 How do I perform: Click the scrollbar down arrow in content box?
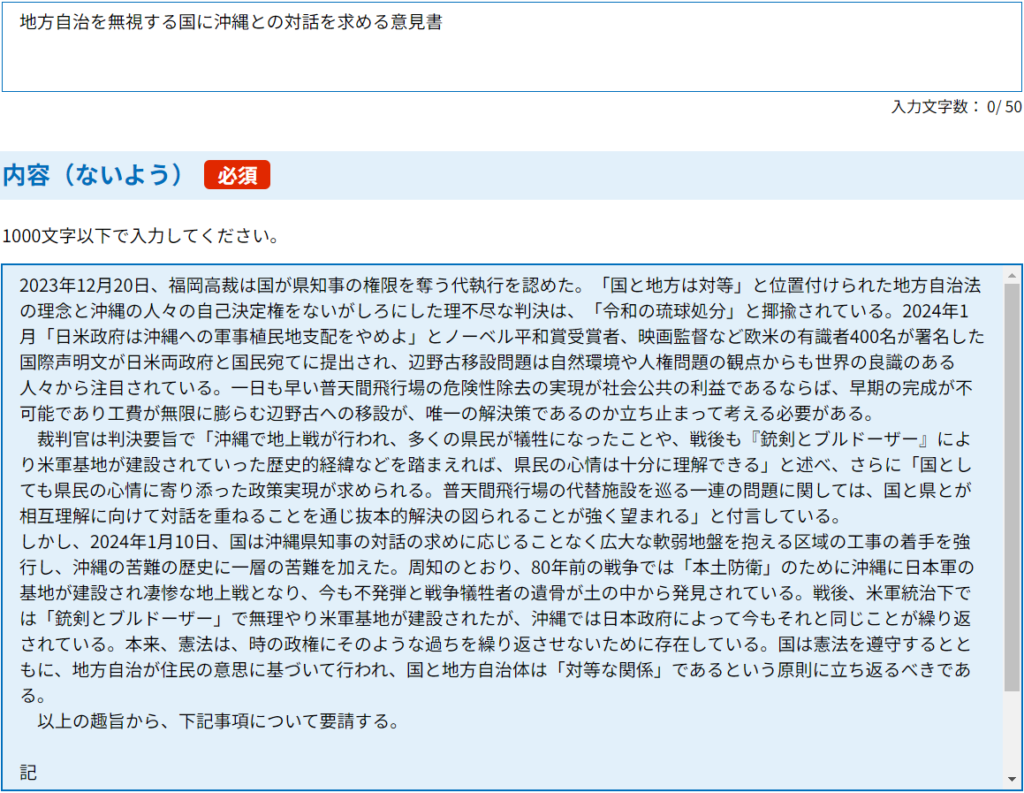(1012, 779)
